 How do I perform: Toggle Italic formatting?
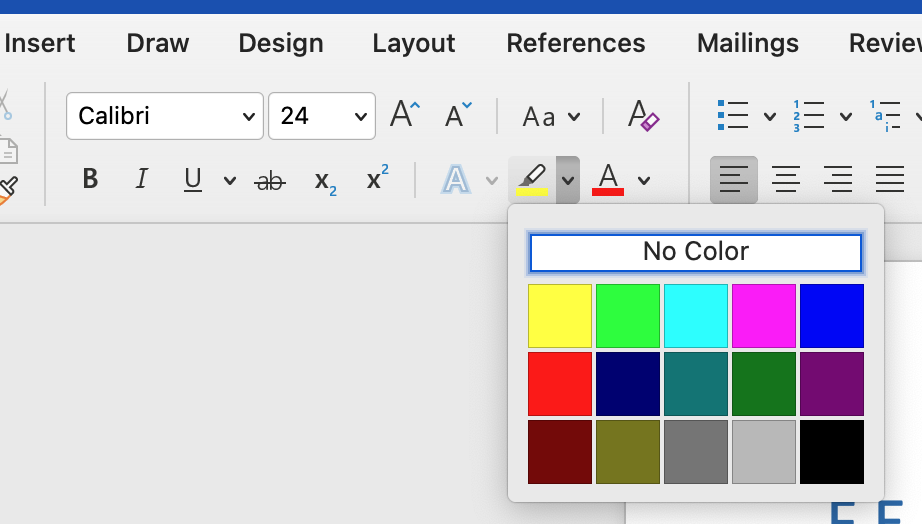(142, 180)
